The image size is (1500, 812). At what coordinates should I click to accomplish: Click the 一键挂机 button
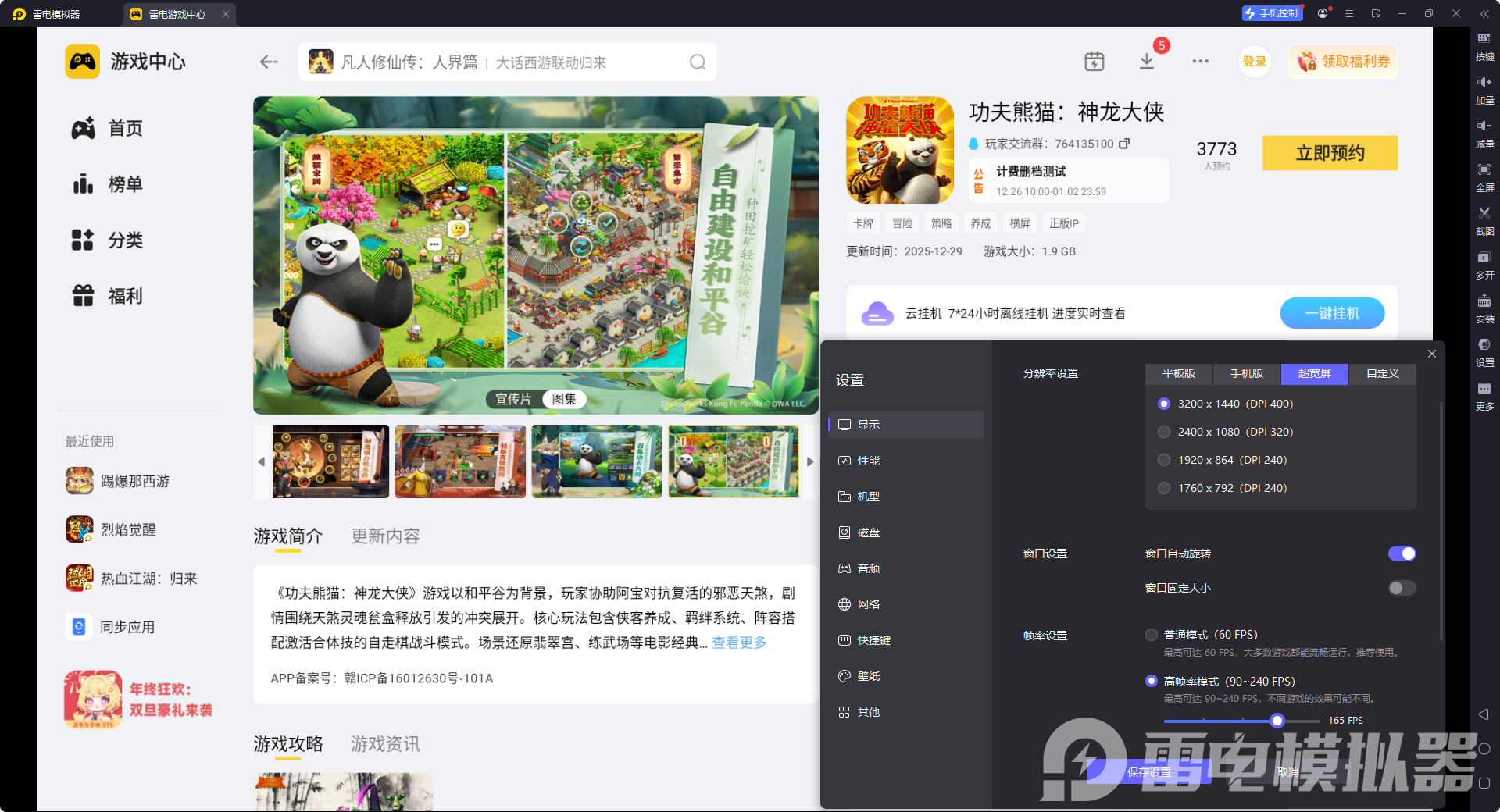pos(1331,313)
